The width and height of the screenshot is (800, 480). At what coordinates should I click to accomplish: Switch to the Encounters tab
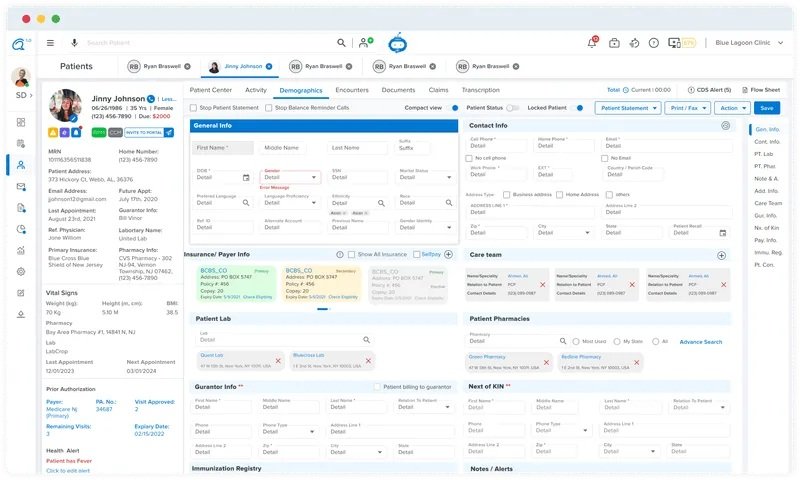click(351, 90)
